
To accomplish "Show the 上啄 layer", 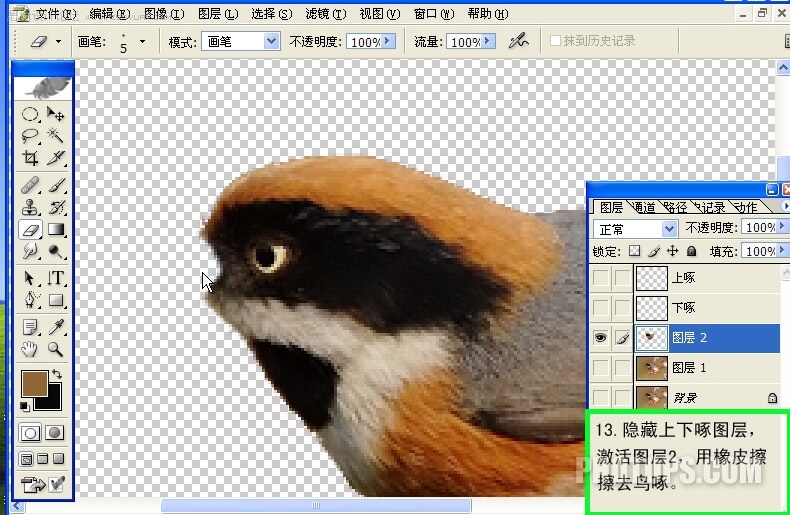I will [x=600, y=278].
